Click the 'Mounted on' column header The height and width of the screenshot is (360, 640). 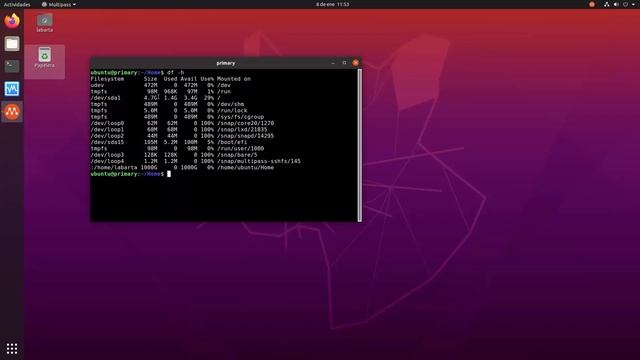(234, 79)
